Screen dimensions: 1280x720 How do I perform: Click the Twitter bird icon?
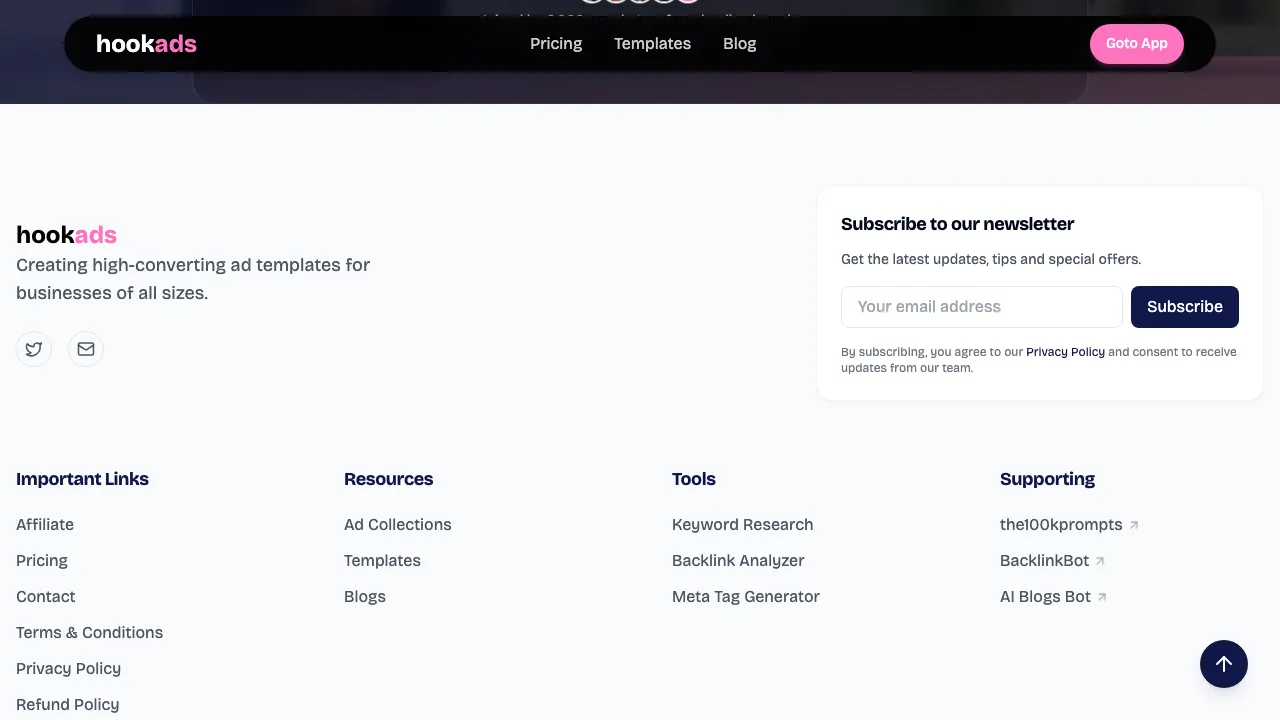pyautogui.click(x=34, y=349)
